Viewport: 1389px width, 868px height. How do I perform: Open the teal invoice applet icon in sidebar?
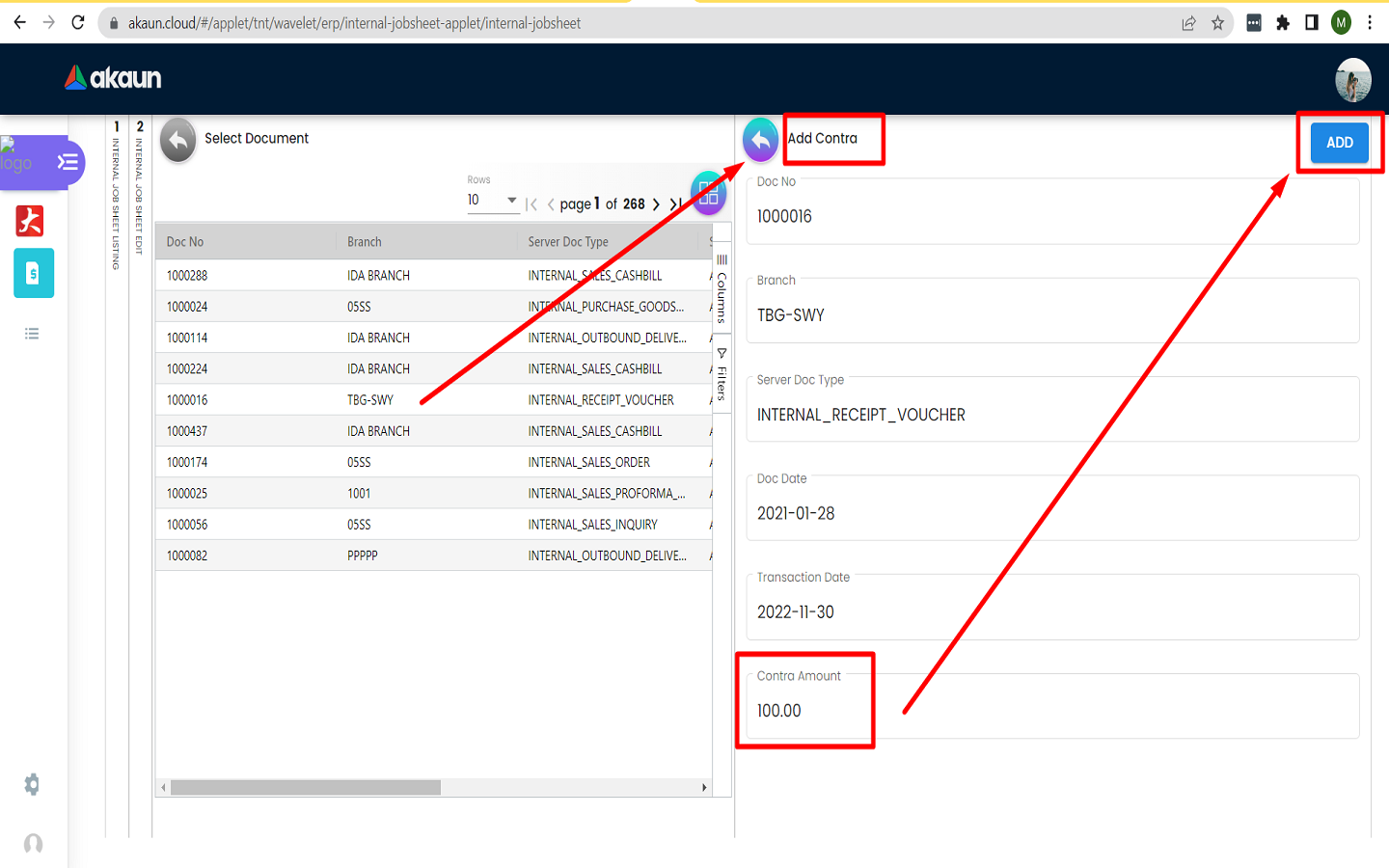34,274
